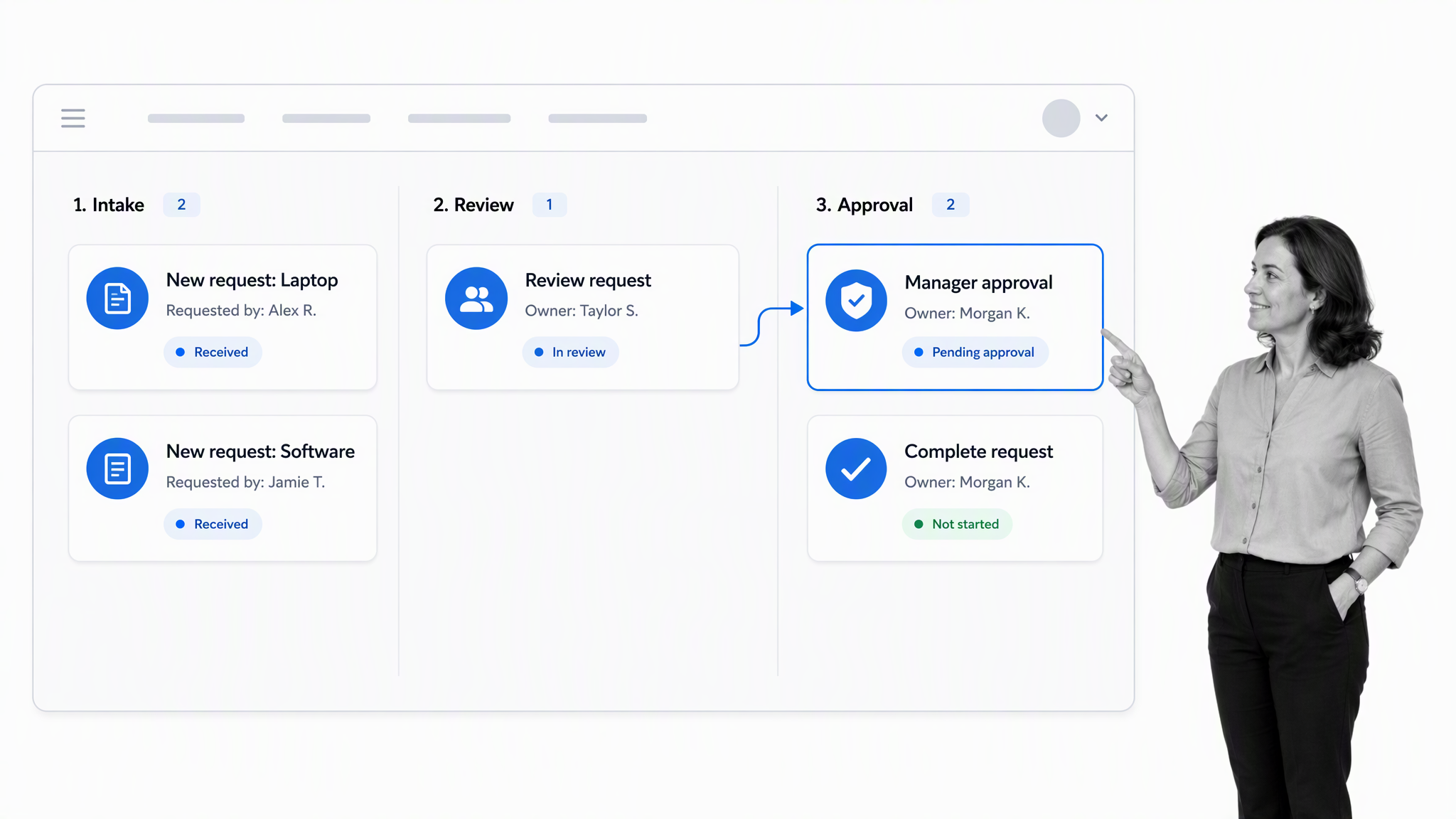Open the fourth navigation bar item
The image size is (1456, 819).
pos(597,118)
